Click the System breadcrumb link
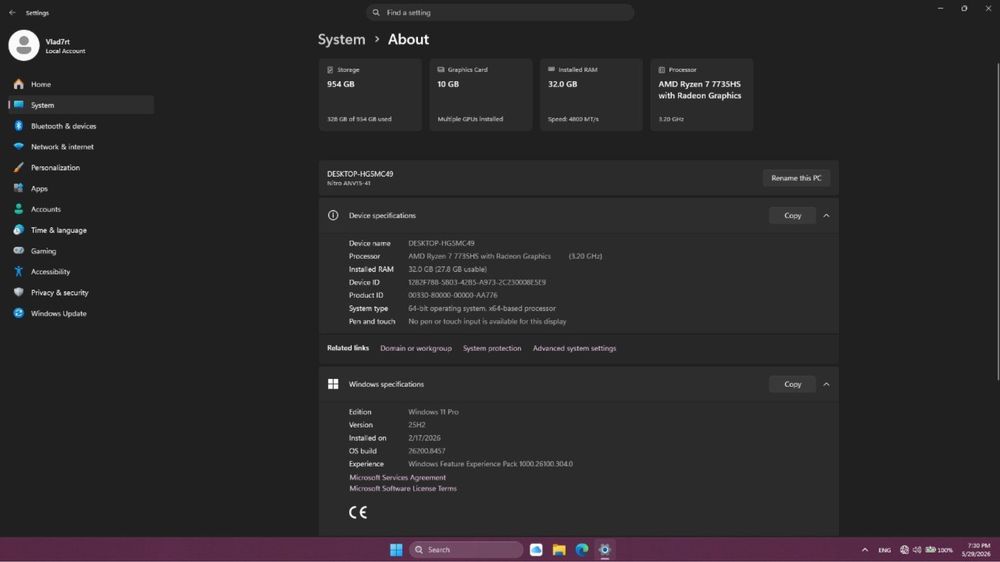Image resolution: width=1000 pixels, height=562 pixels. pos(342,40)
